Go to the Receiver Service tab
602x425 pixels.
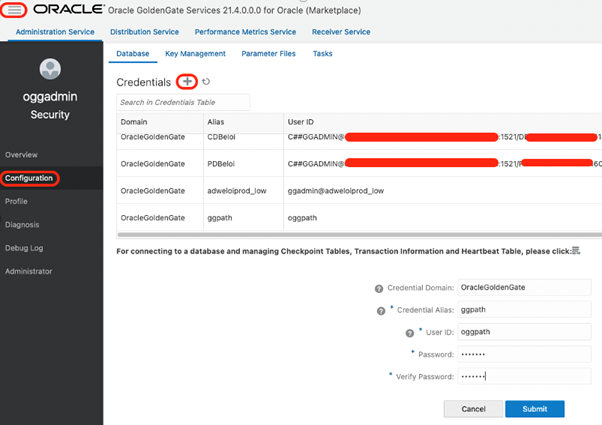341,32
